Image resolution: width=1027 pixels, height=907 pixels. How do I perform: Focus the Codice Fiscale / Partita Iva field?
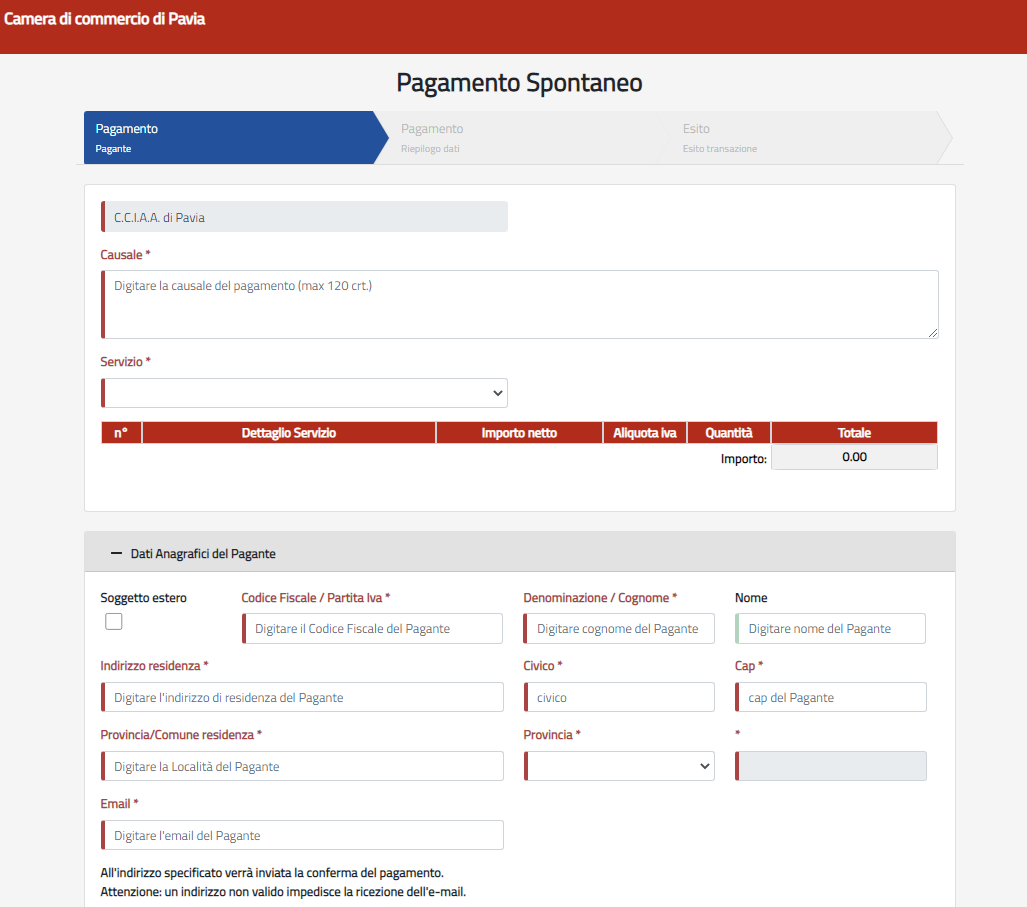pyautogui.click(x=372, y=629)
